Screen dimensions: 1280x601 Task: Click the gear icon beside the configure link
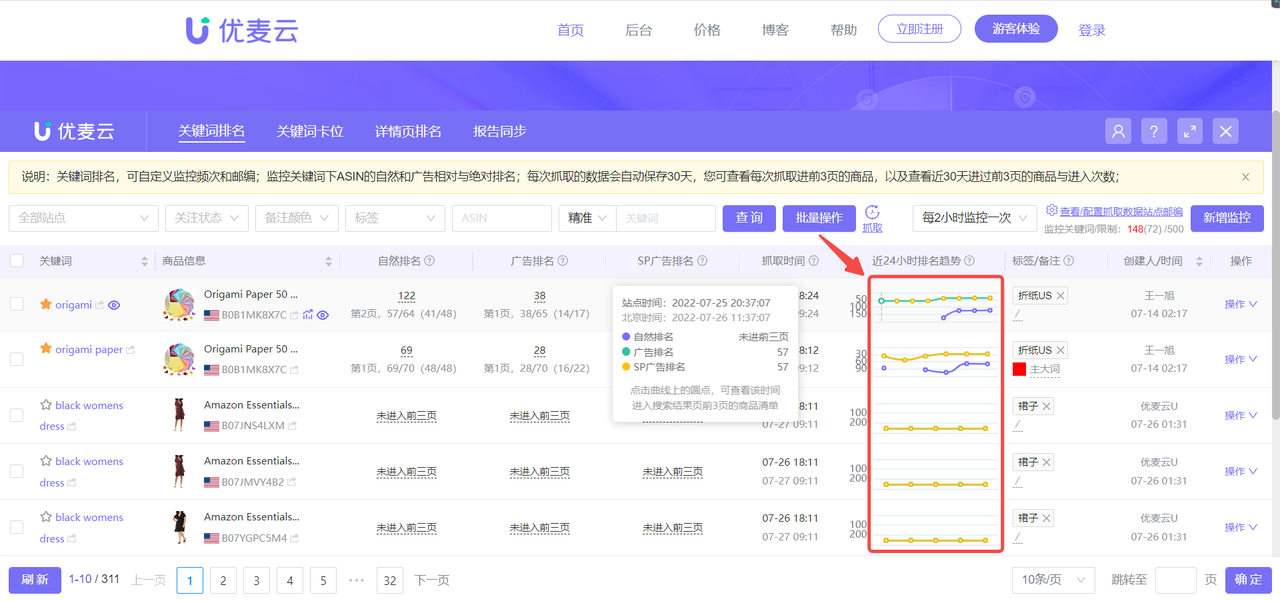click(x=1052, y=210)
